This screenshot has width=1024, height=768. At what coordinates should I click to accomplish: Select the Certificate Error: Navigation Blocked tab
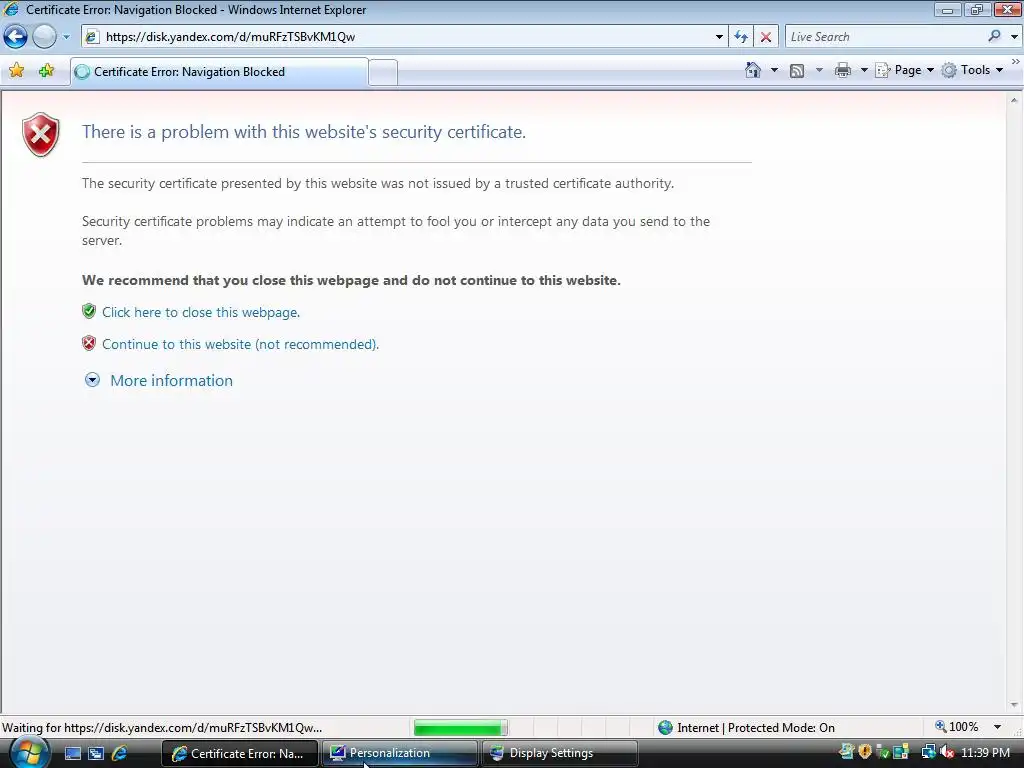click(x=219, y=72)
